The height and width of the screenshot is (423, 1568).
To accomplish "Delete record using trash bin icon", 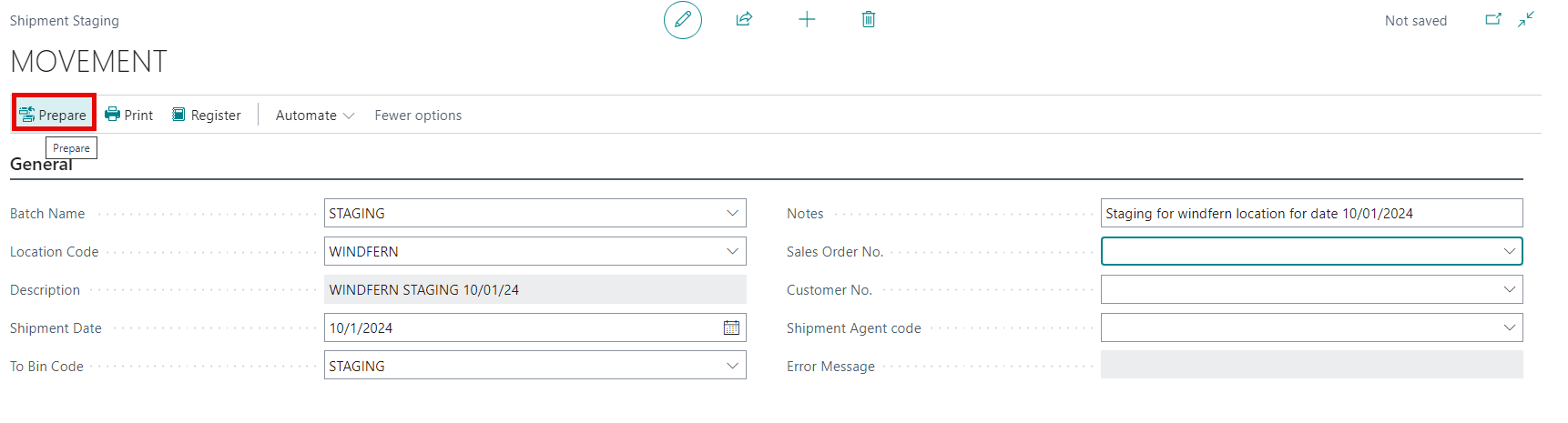I will tap(869, 19).
